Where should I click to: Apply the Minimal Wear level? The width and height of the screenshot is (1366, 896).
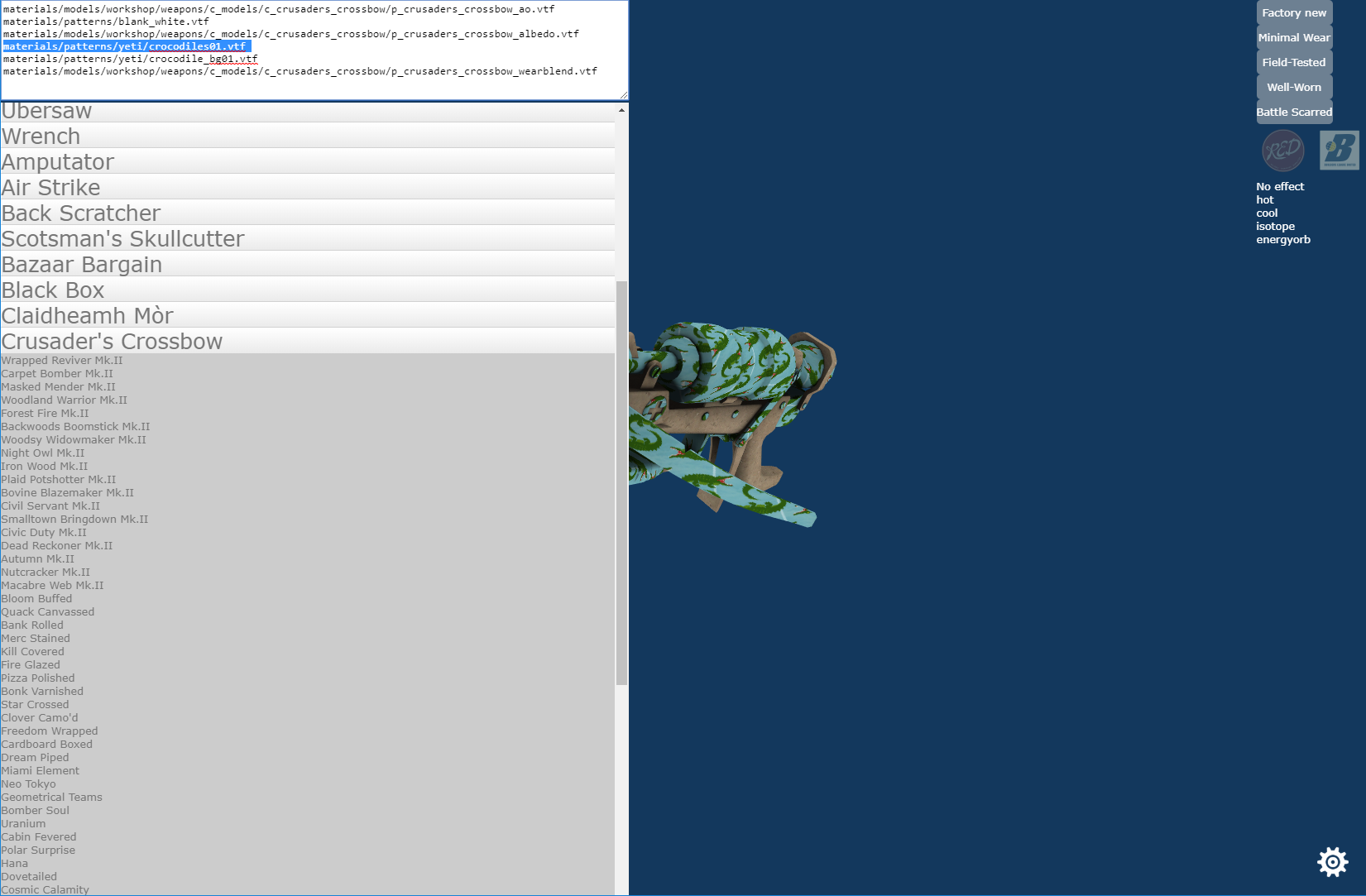pyautogui.click(x=1294, y=37)
